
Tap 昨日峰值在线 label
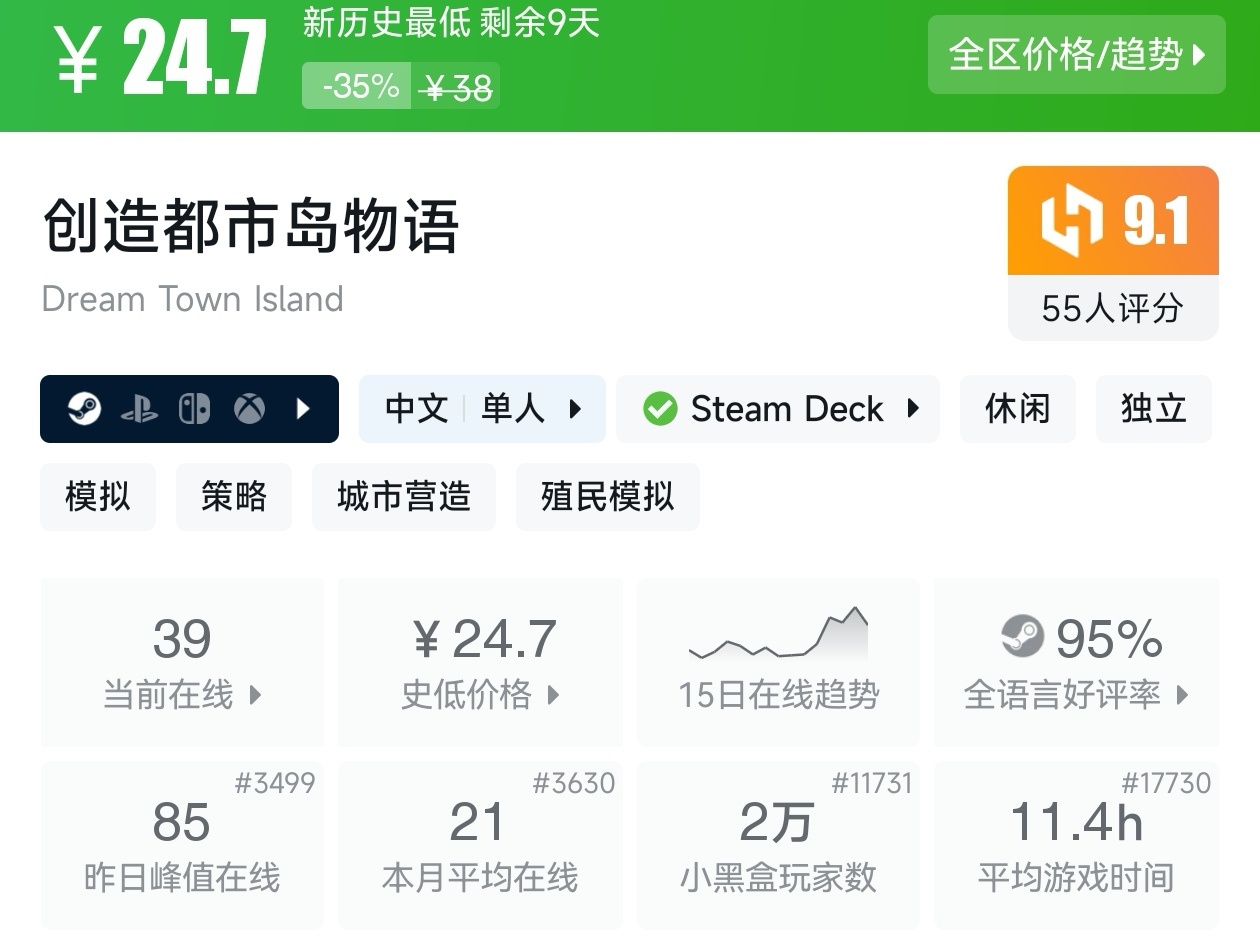point(182,878)
